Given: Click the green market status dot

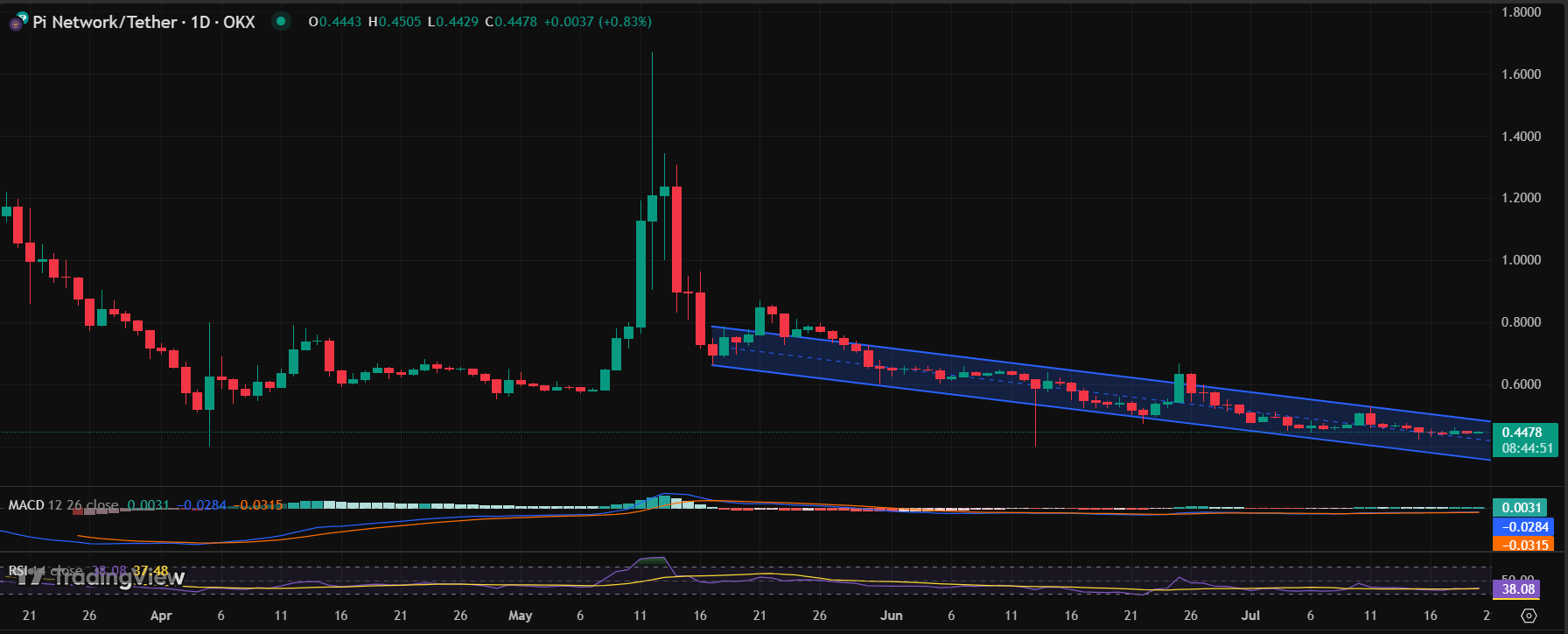Looking at the screenshot, I should point(280,22).
